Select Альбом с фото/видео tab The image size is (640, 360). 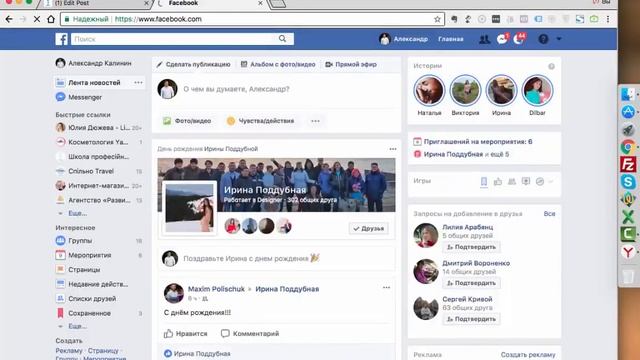click(x=278, y=64)
